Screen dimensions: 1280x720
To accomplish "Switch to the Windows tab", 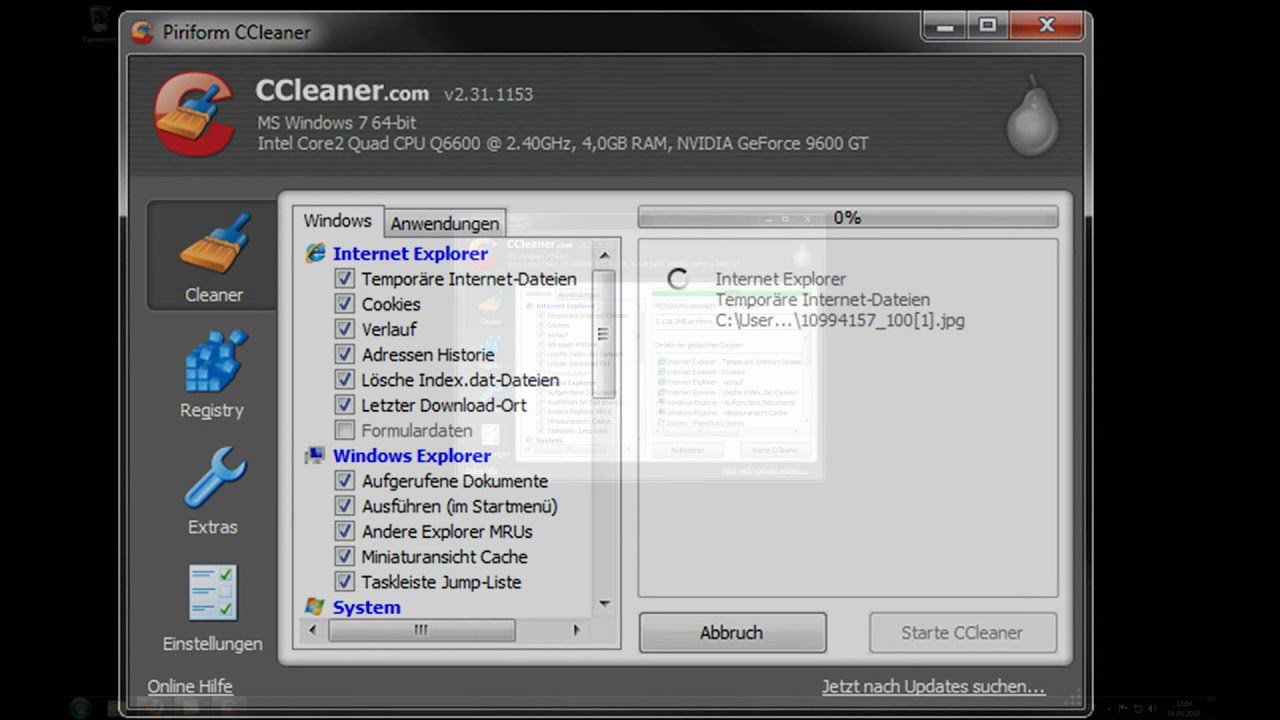I will click(338, 221).
